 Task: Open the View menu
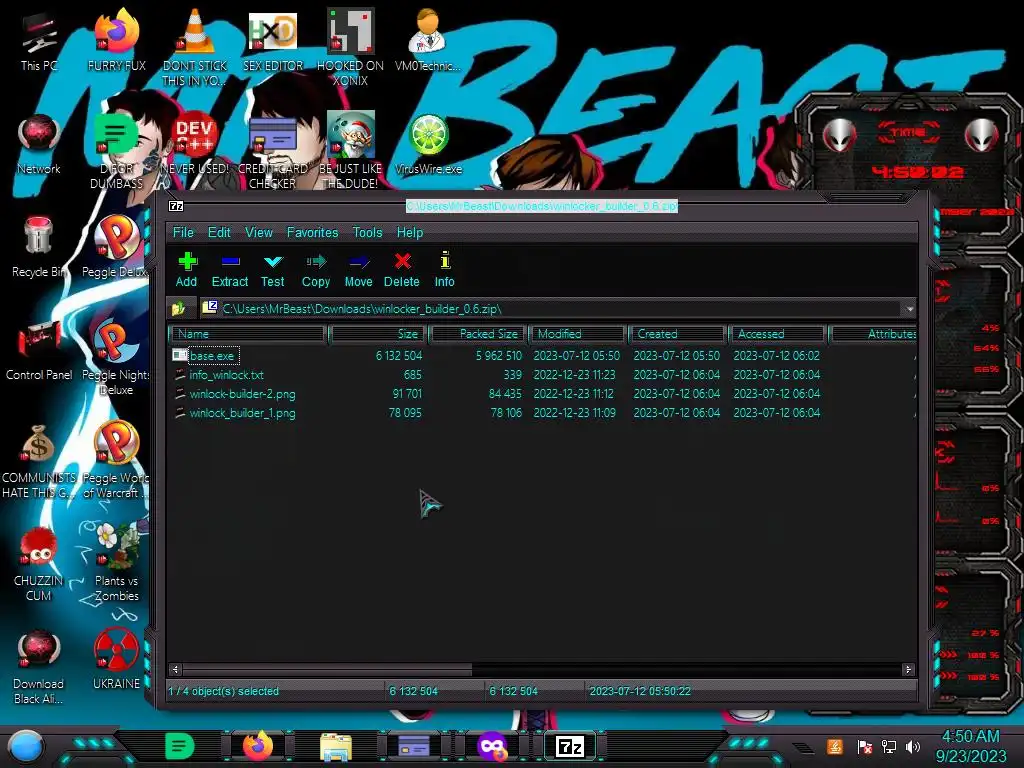259,232
